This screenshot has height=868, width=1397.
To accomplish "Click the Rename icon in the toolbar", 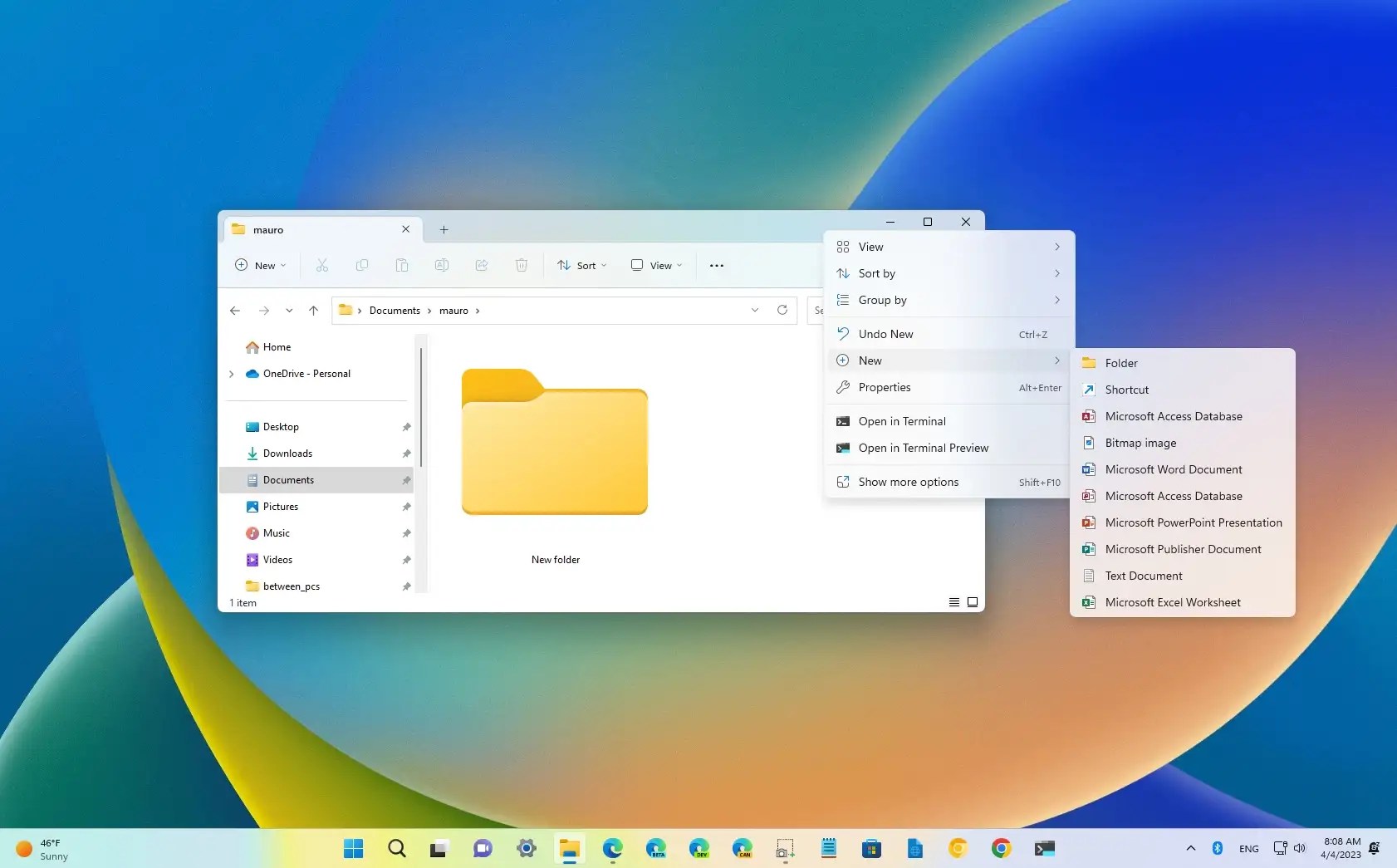I will (441, 265).
